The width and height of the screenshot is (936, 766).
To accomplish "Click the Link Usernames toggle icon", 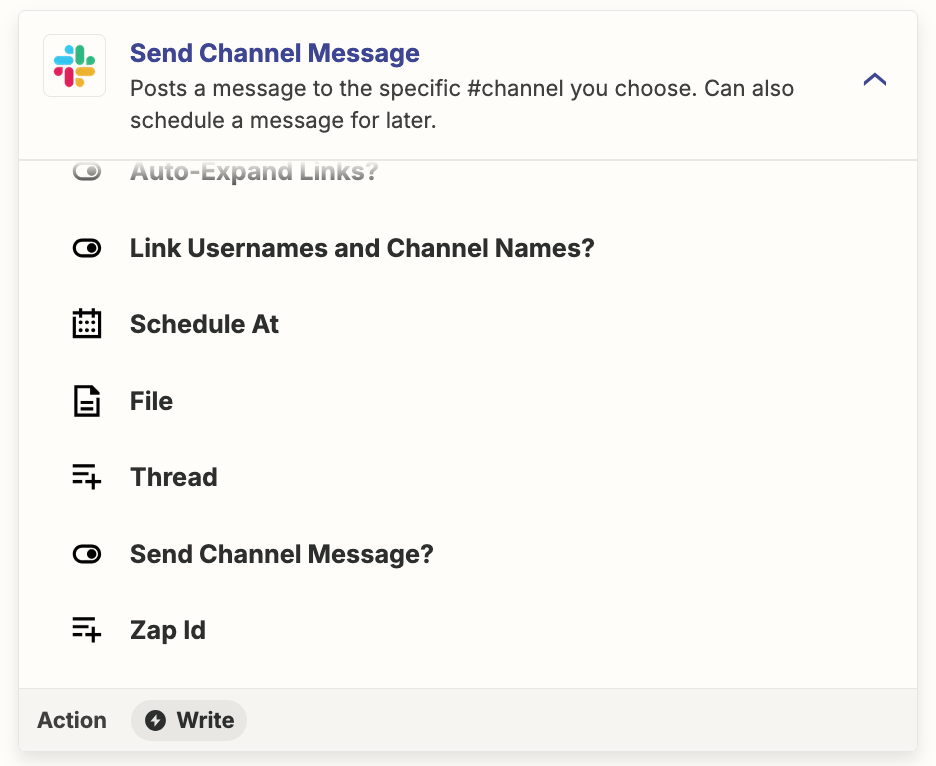I will coord(87,248).
